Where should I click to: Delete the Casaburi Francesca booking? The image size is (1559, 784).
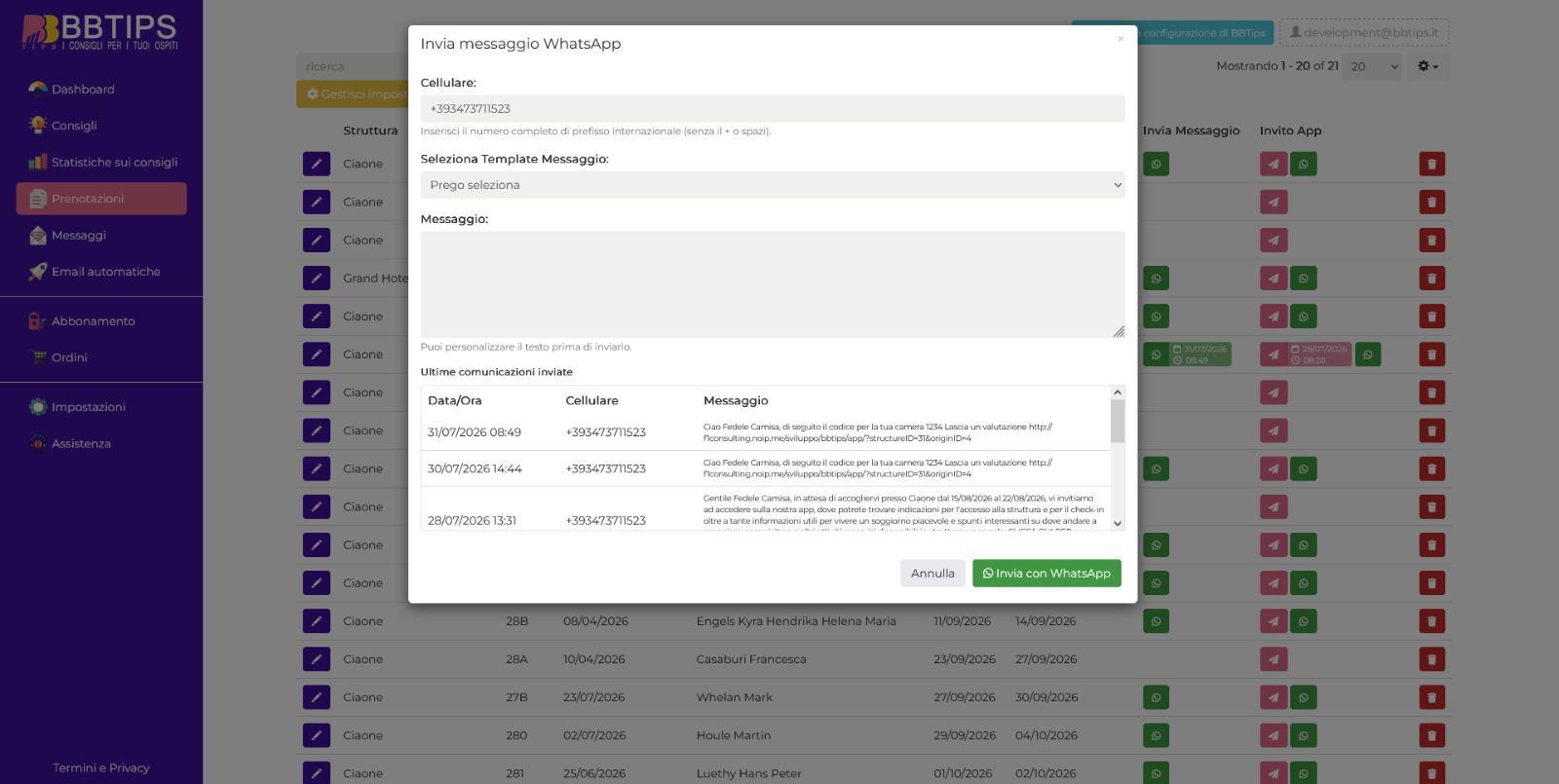[1432, 659]
